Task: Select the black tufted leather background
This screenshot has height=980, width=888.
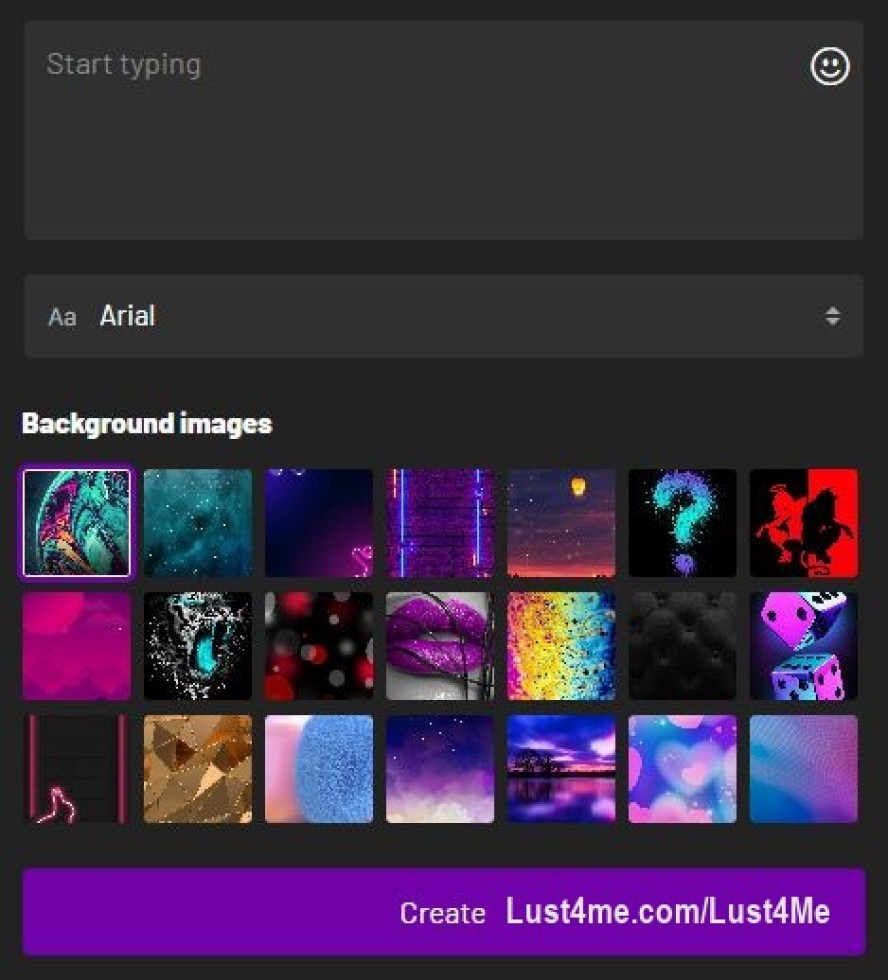Action: (x=682, y=647)
